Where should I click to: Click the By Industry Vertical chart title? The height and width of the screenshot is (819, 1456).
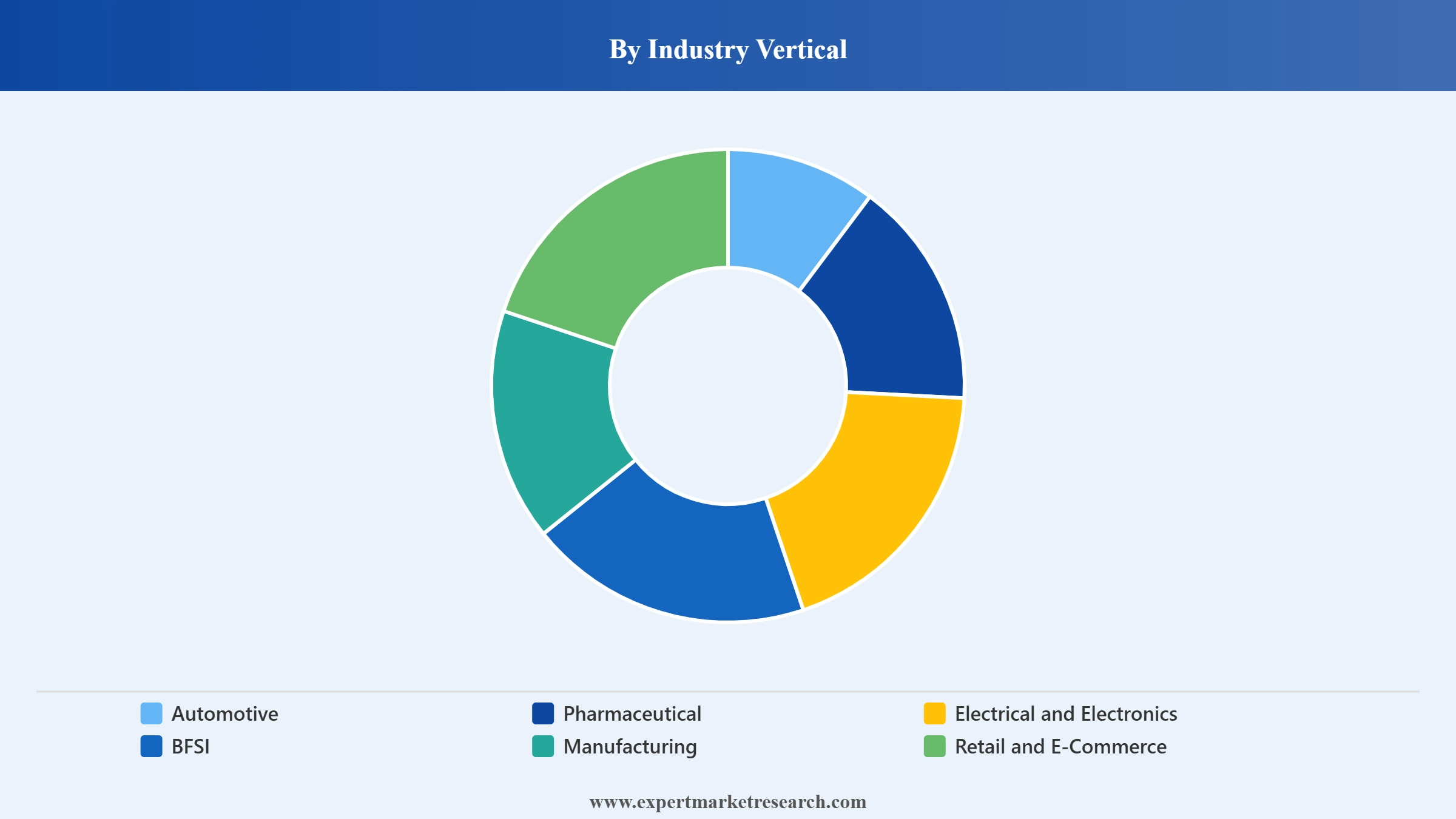(x=728, y=50)
